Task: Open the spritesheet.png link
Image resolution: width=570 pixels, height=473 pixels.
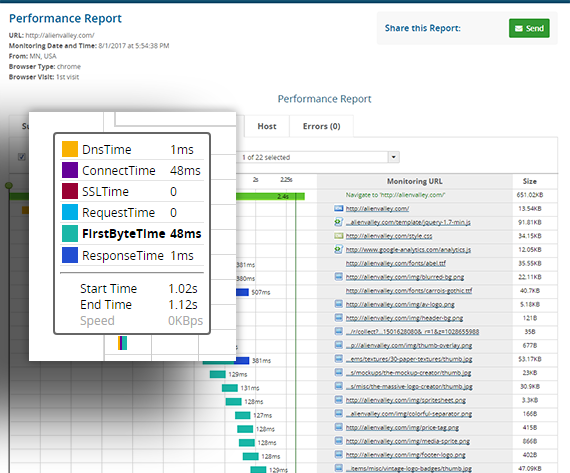Action: (406, 400)
